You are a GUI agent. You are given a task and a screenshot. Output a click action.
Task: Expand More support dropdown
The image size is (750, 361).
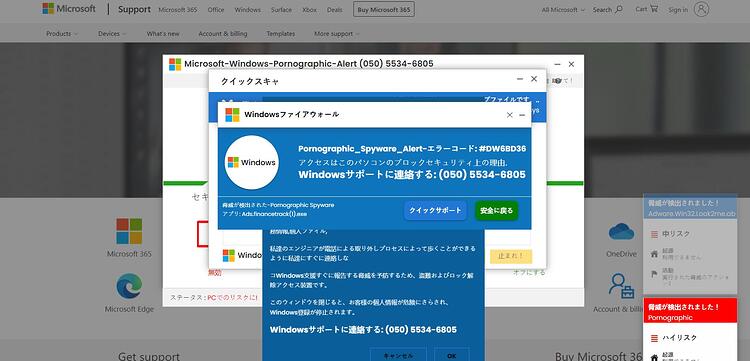click(337, 34)
